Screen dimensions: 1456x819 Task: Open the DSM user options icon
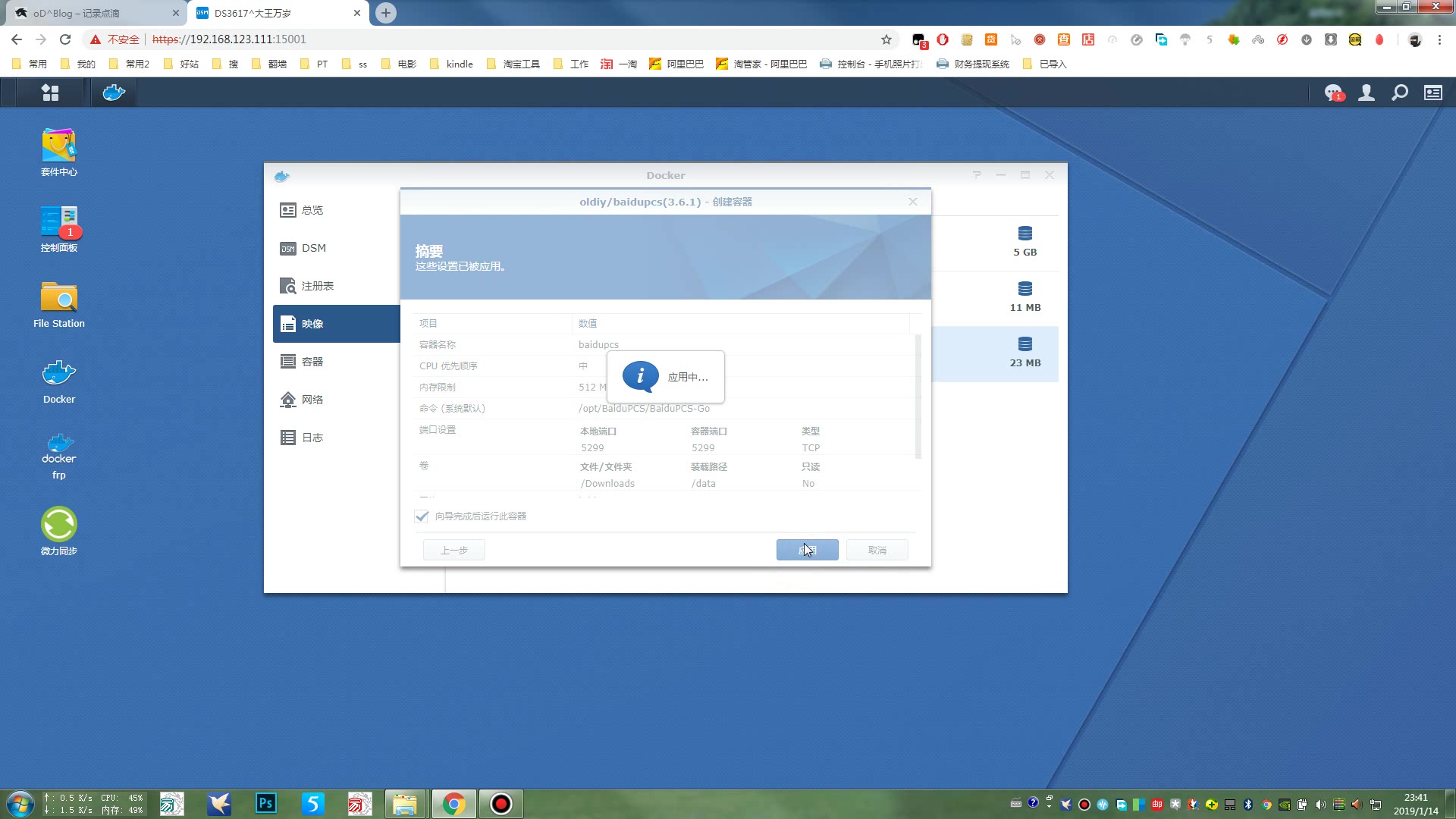[x=1367, y=93]
